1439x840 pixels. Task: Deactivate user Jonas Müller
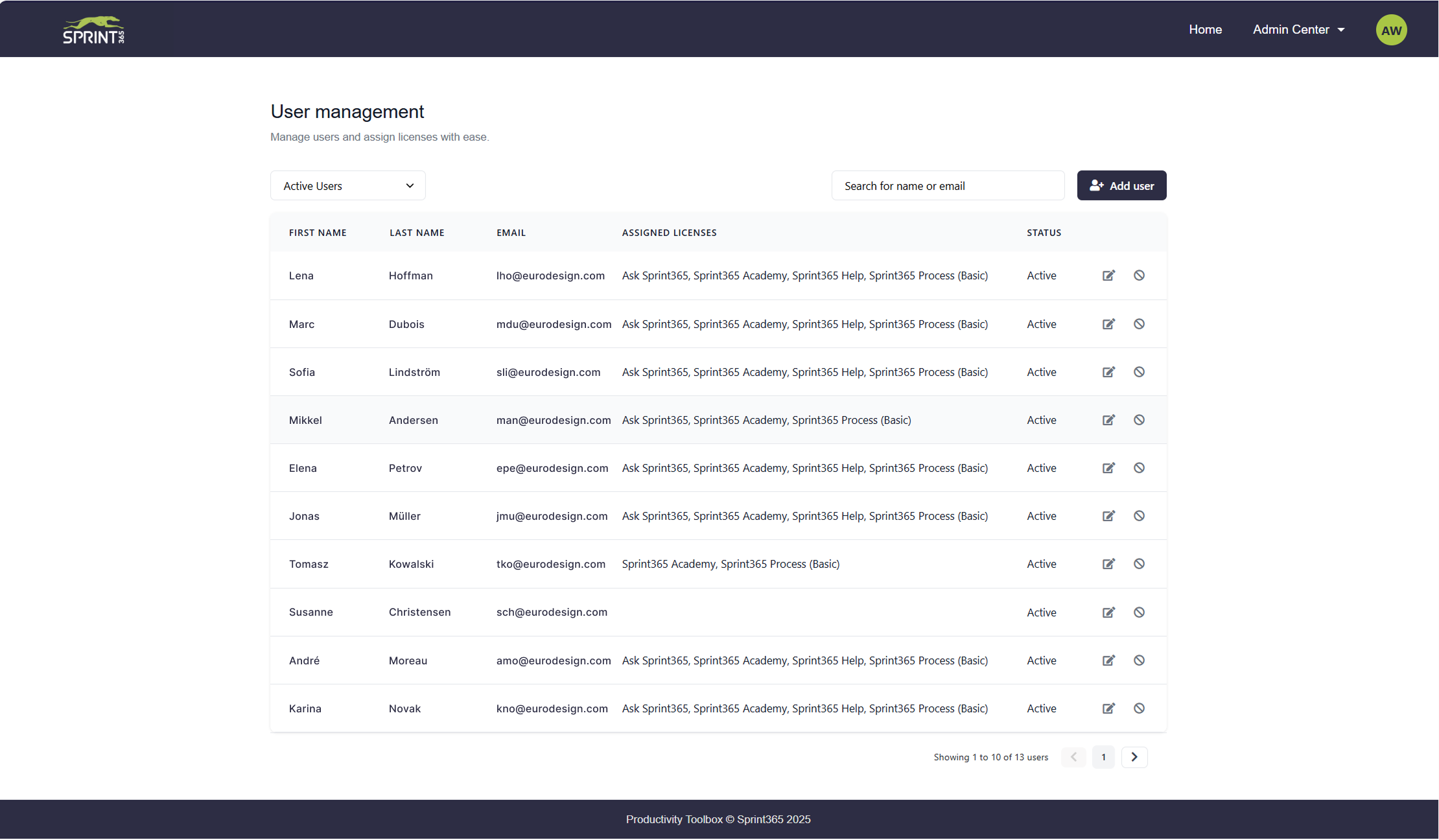pos(1139,516)
